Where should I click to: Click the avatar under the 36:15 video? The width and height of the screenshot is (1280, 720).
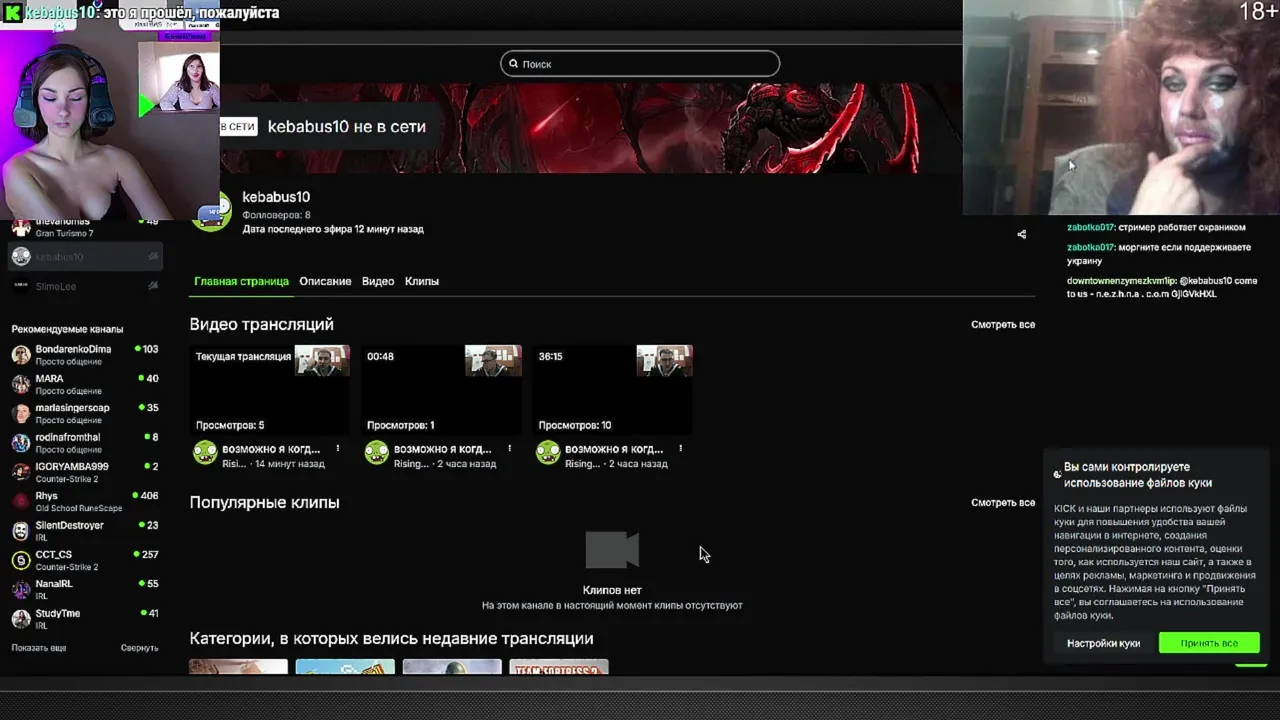548,454
